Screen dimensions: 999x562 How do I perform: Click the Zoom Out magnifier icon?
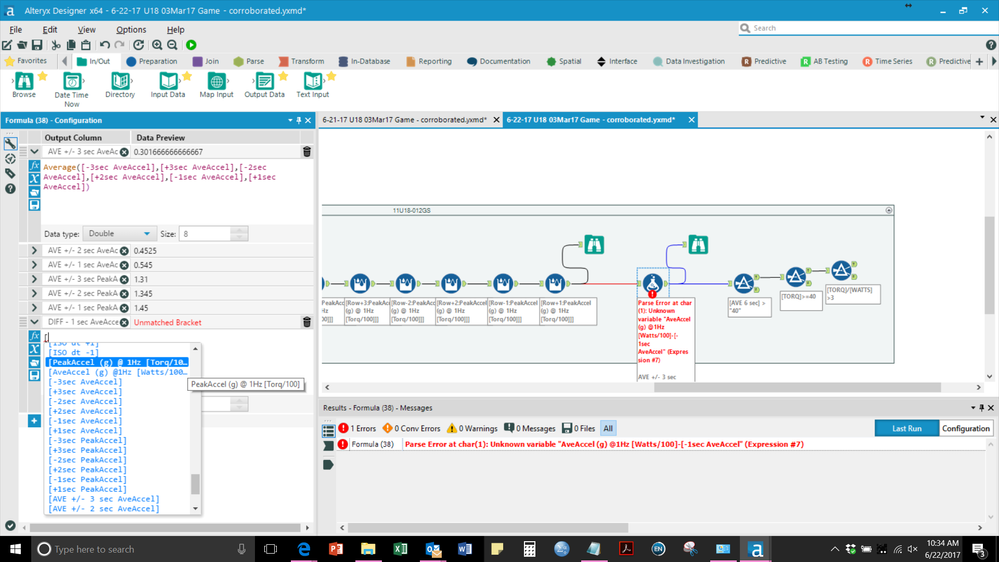[x=172, y=45]
